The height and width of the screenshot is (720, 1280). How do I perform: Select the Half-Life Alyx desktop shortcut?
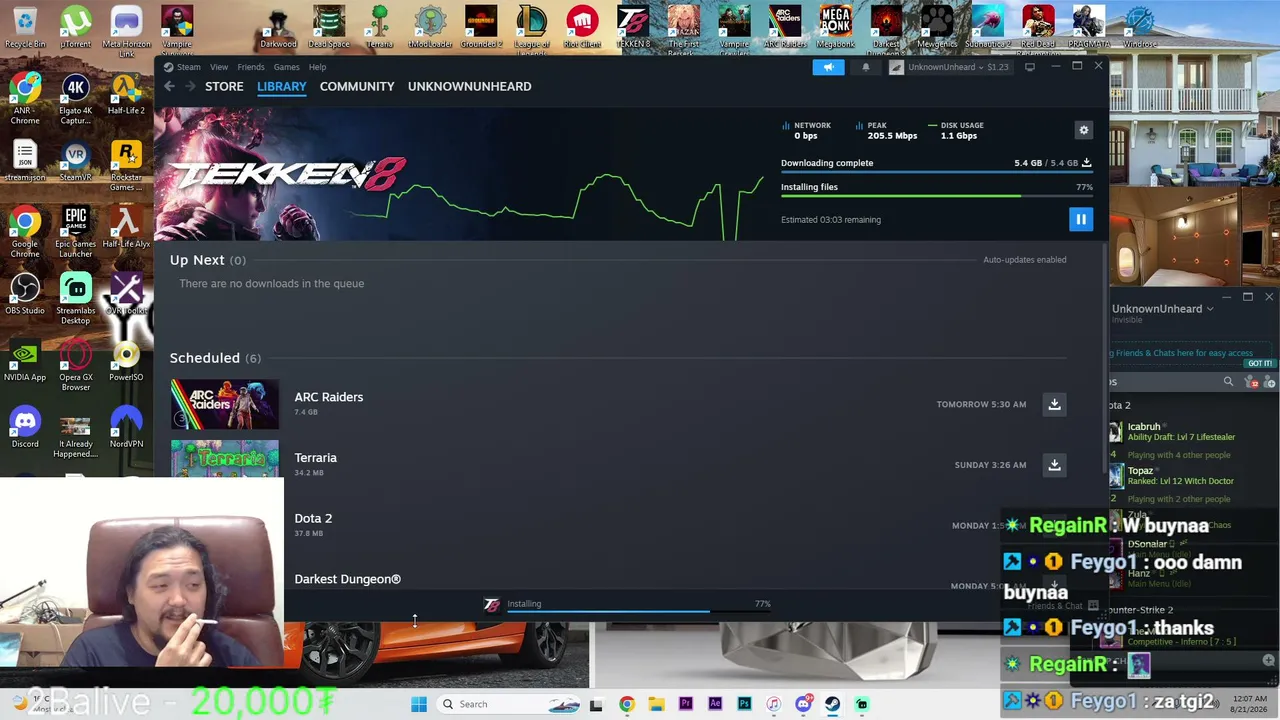pos(126,227)
